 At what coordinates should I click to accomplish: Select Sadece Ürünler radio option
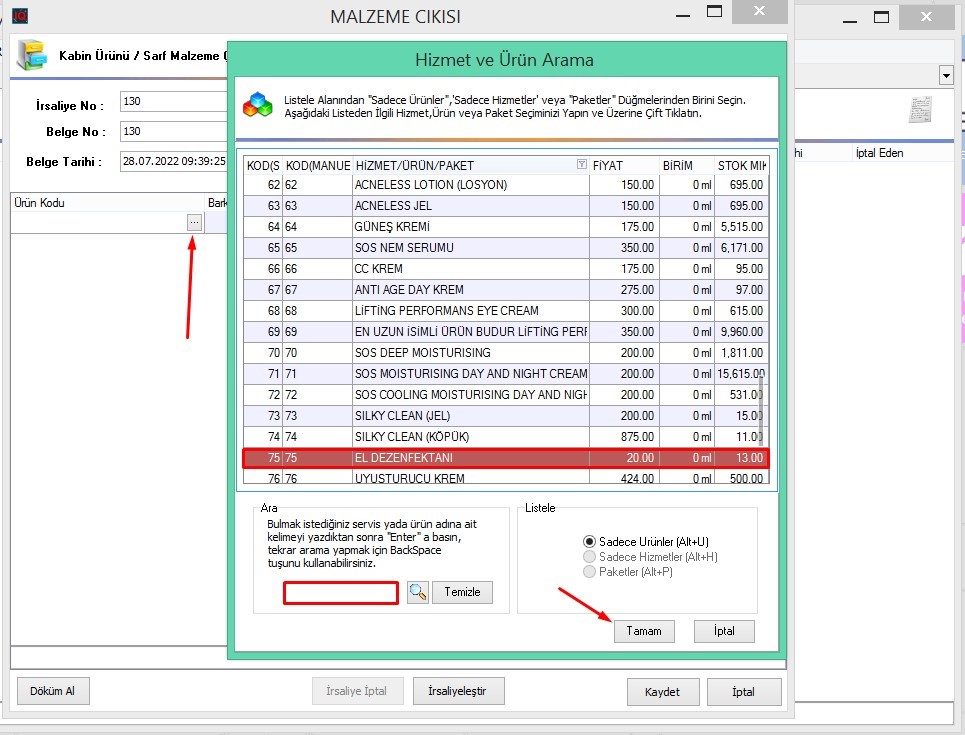(x=590, y=542)
